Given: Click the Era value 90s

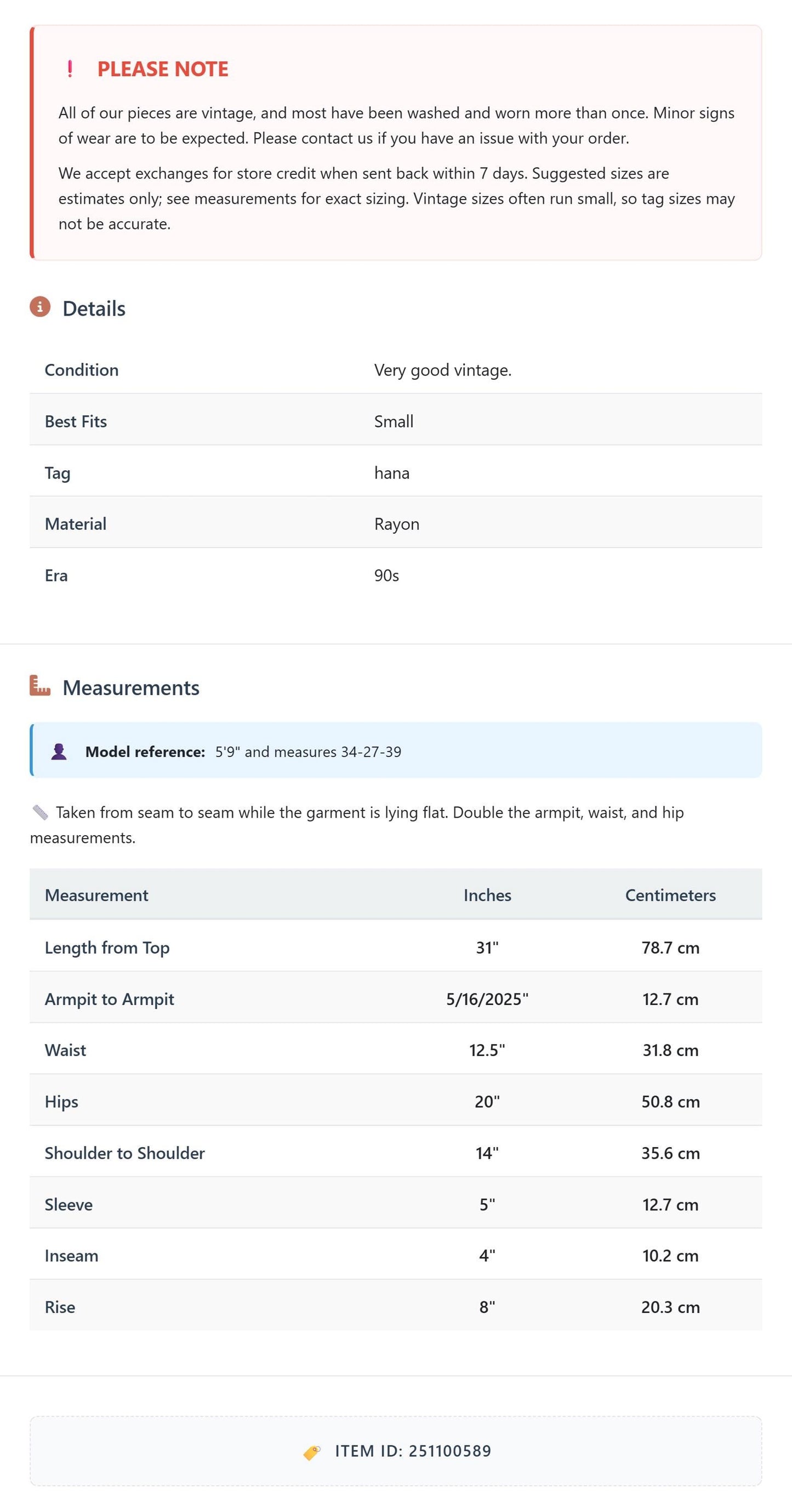Looking at the screenshot, I should coord(387,576).
